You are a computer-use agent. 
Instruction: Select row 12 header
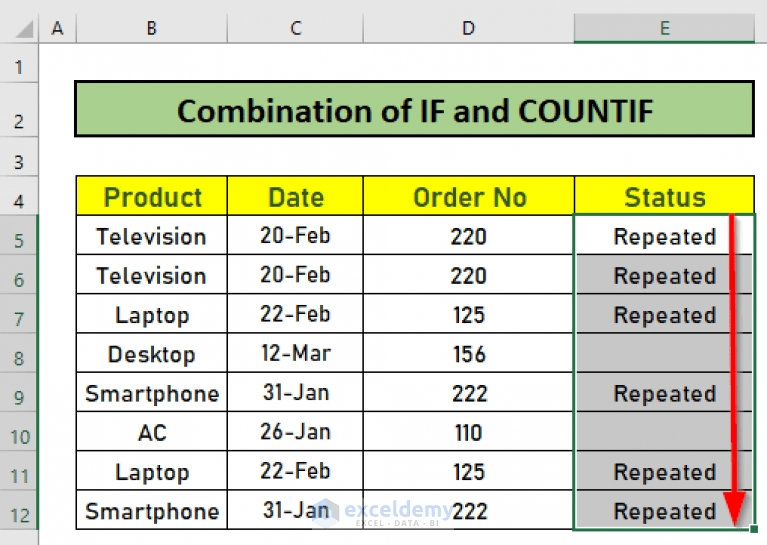point(19,510)
